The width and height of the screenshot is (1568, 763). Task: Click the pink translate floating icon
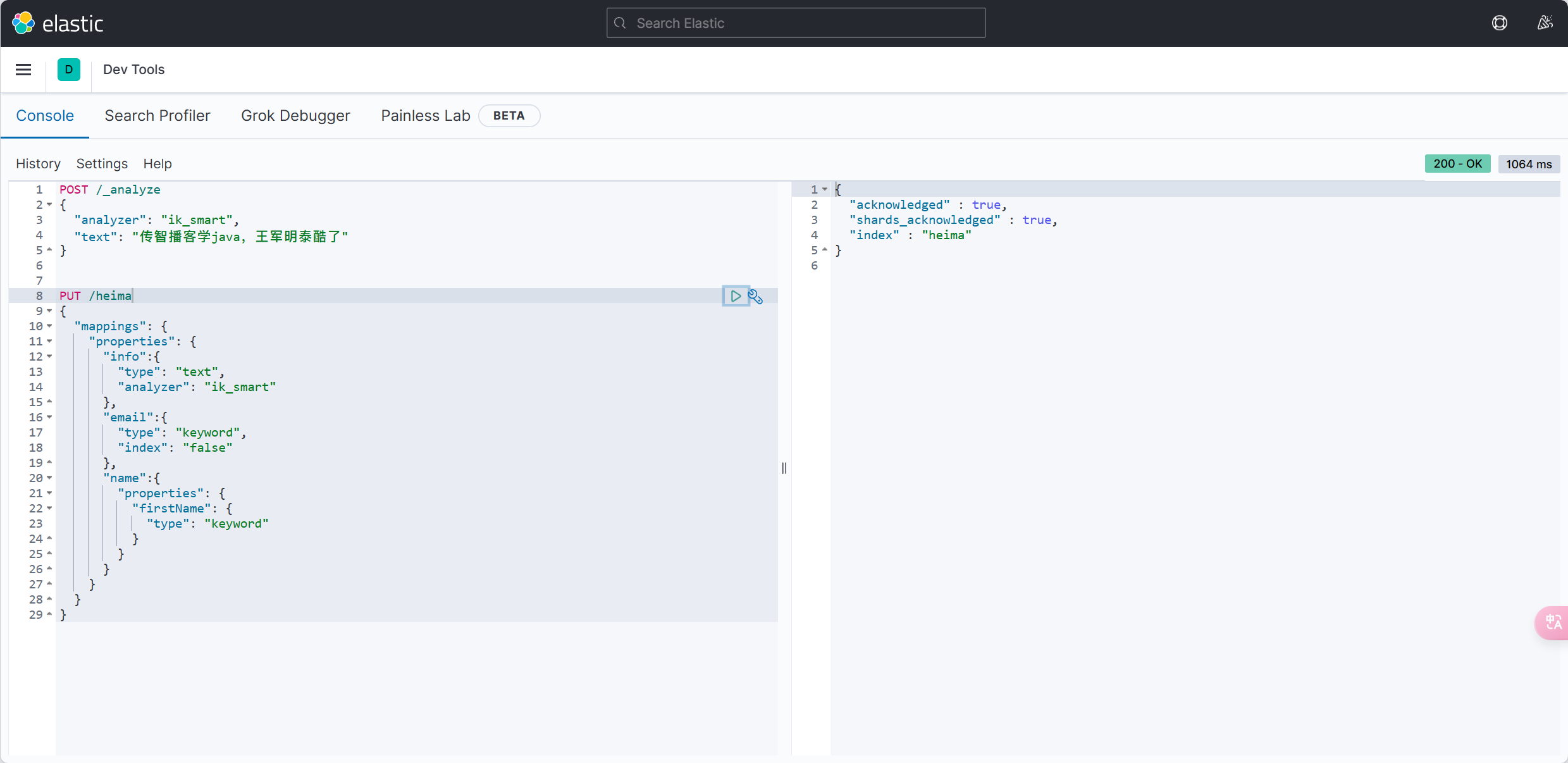pyautogui.click(x=1553, y=623)
